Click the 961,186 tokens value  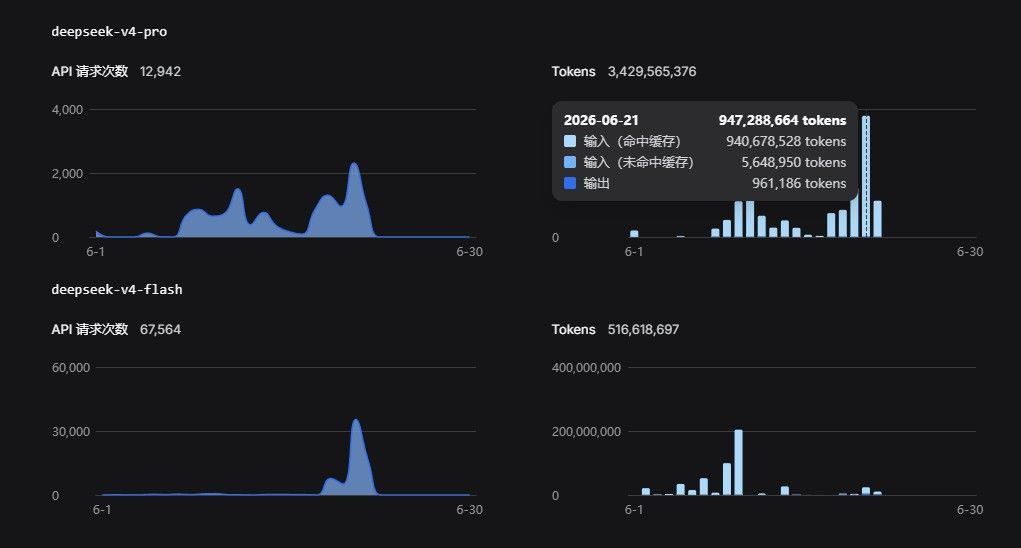(799, 183)
